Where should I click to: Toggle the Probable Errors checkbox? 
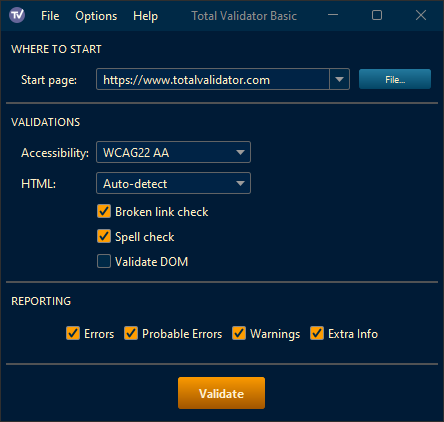click(x=131, y=333)
